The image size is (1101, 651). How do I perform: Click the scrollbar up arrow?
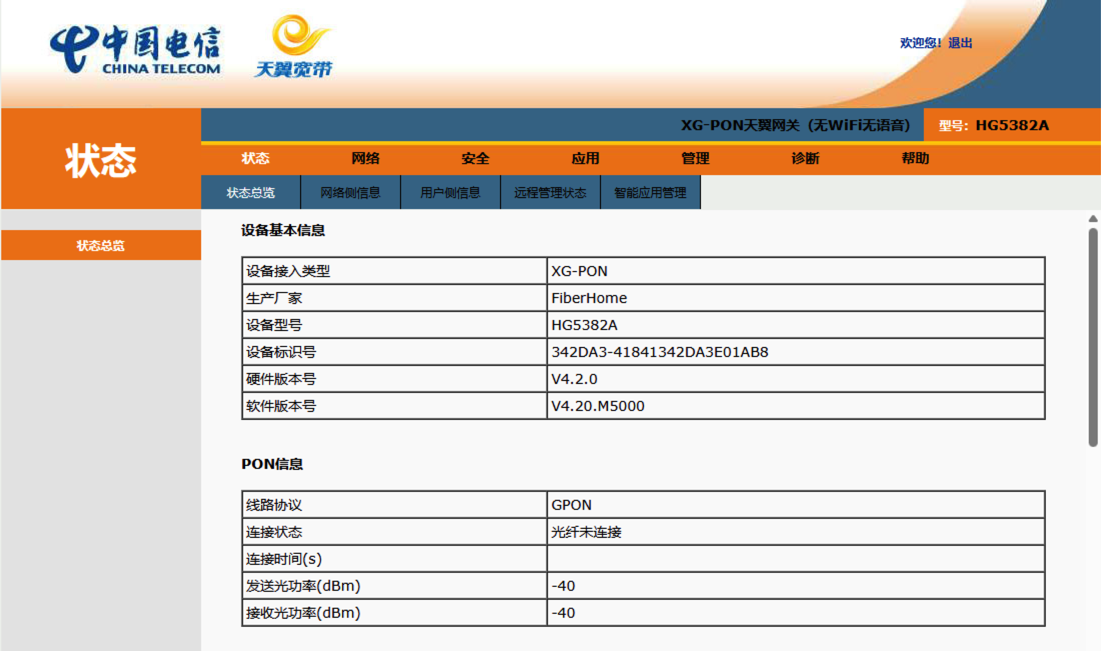pos(1093,219)
